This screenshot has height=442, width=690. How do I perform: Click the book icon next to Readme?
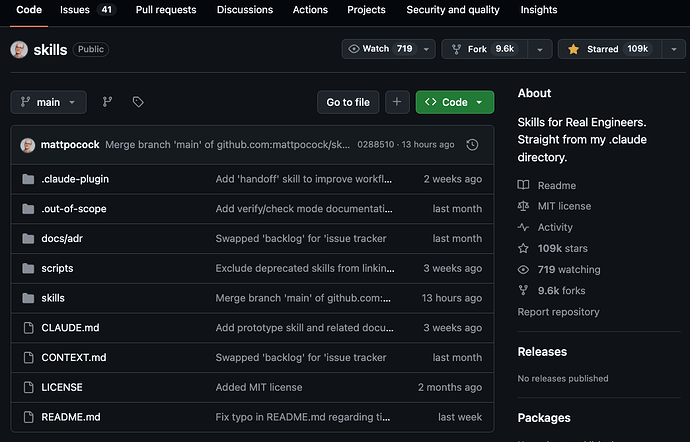(523, 185)
